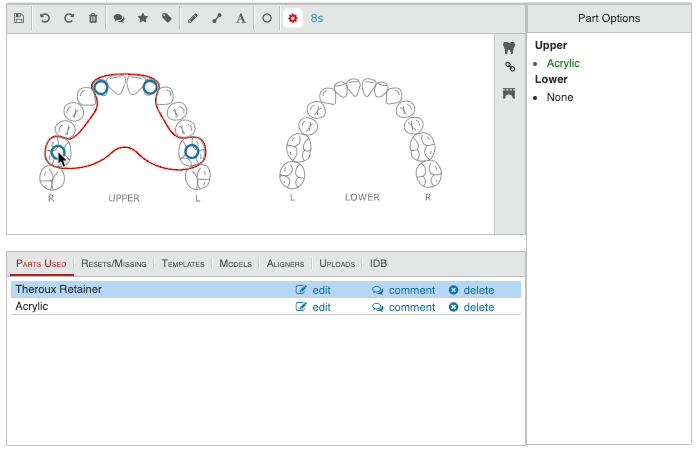Open the Models tab
Image resolution: width=696 pixels, height=450 pixels.
[236, 264]
